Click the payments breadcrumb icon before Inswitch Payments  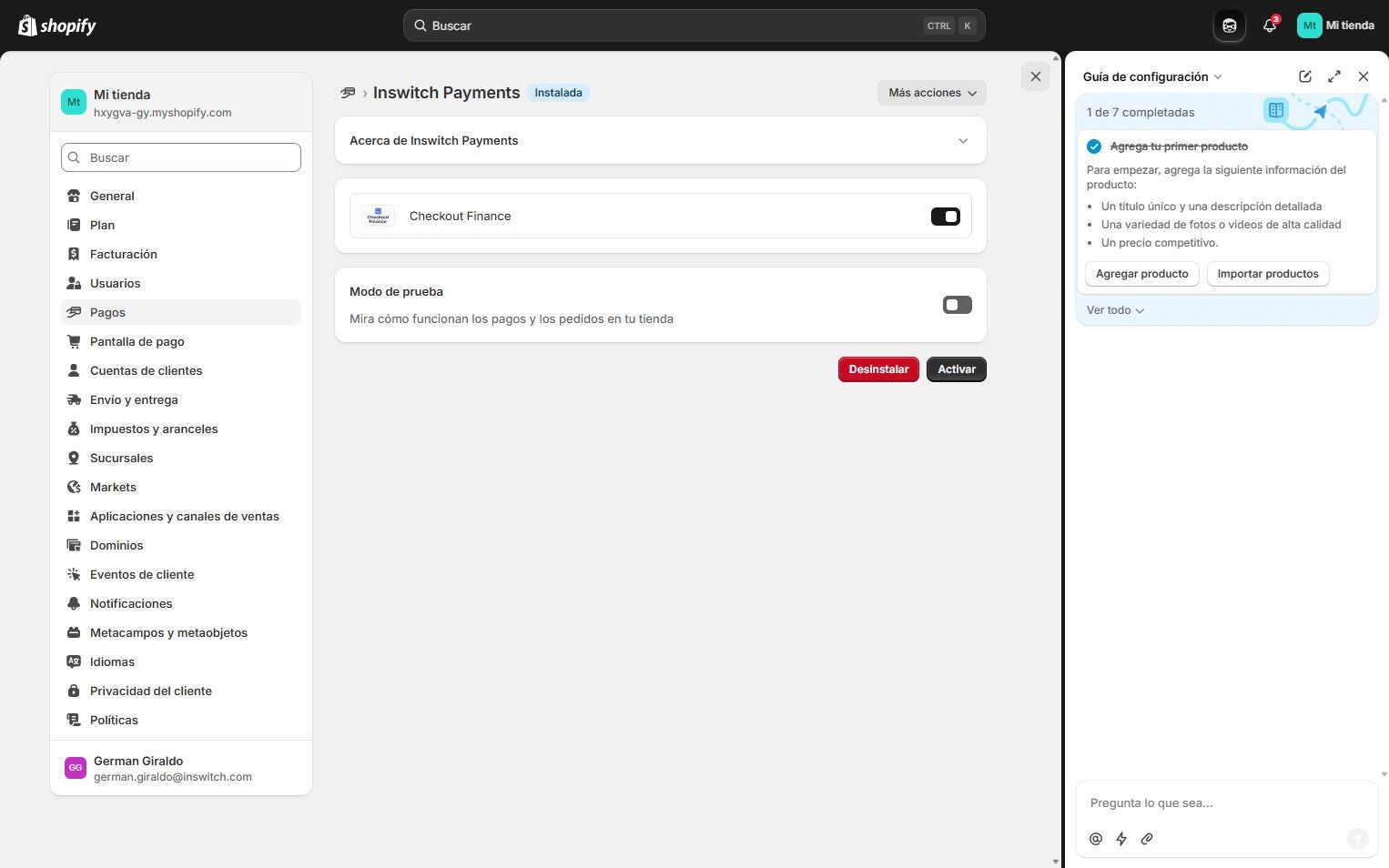tap(347, 93)
